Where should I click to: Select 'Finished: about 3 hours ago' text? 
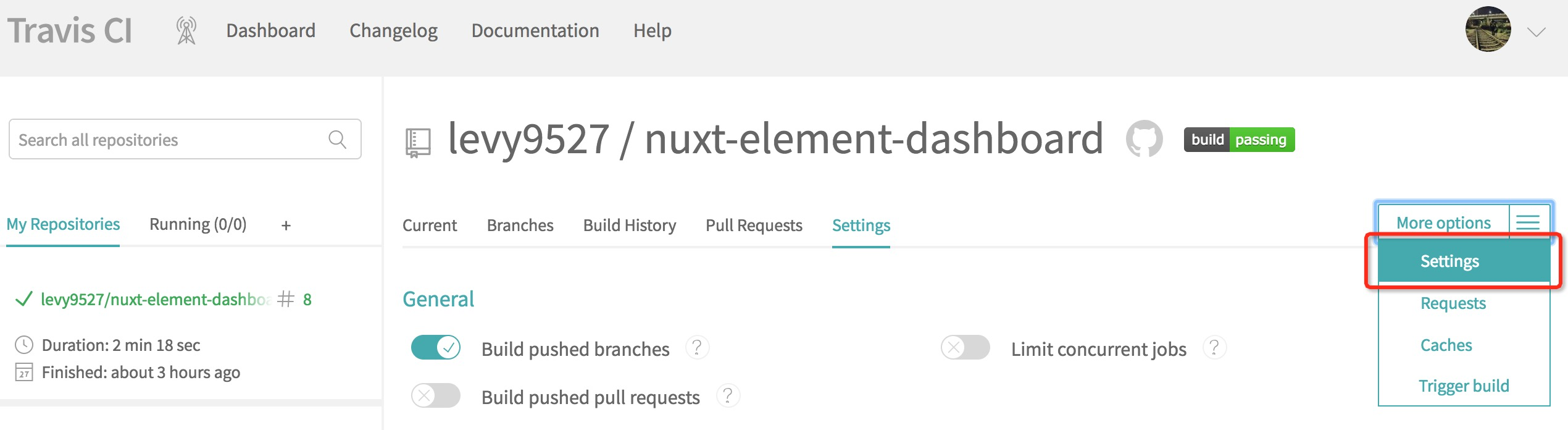pos(141,372)
